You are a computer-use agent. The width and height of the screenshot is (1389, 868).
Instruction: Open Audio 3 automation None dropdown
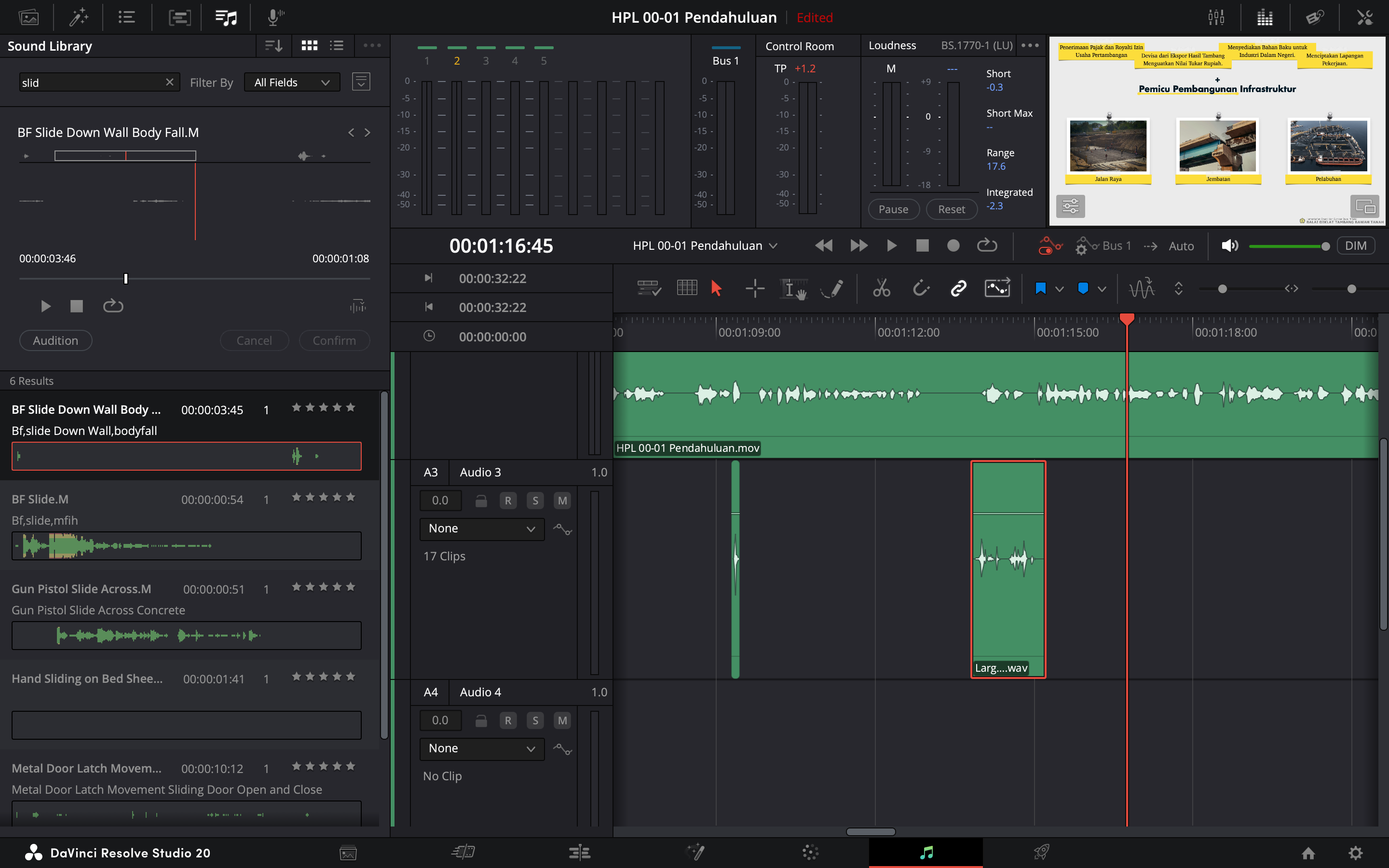(x=481, y=529)
